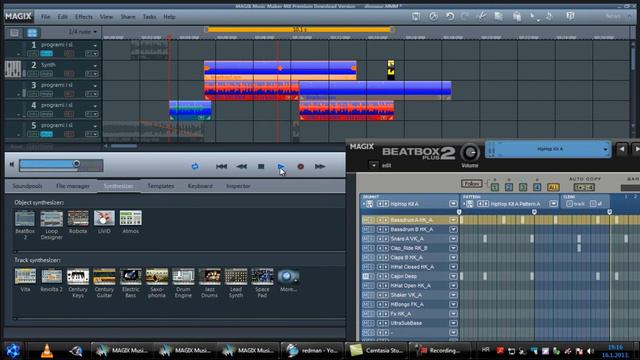The height and width of the screenshot is (360, 640).
Task: Select the LiViD drummer synthesizer
Action: pyautogui.click(x=104, y=218)
